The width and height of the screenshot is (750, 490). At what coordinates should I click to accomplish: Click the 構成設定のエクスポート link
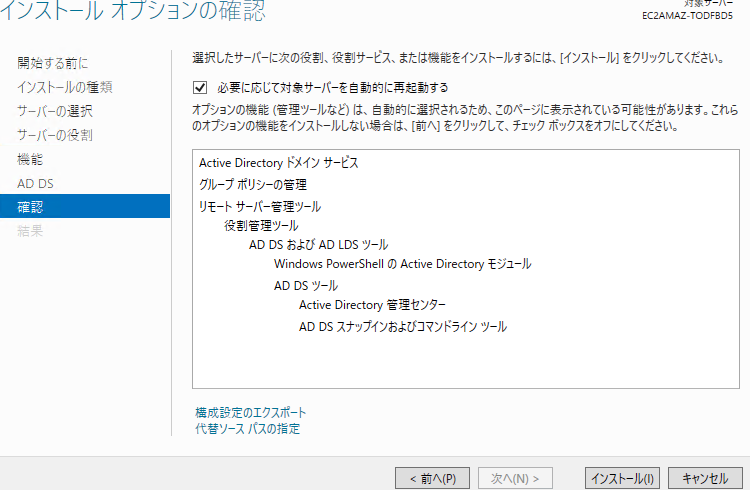tap(250, 412)
